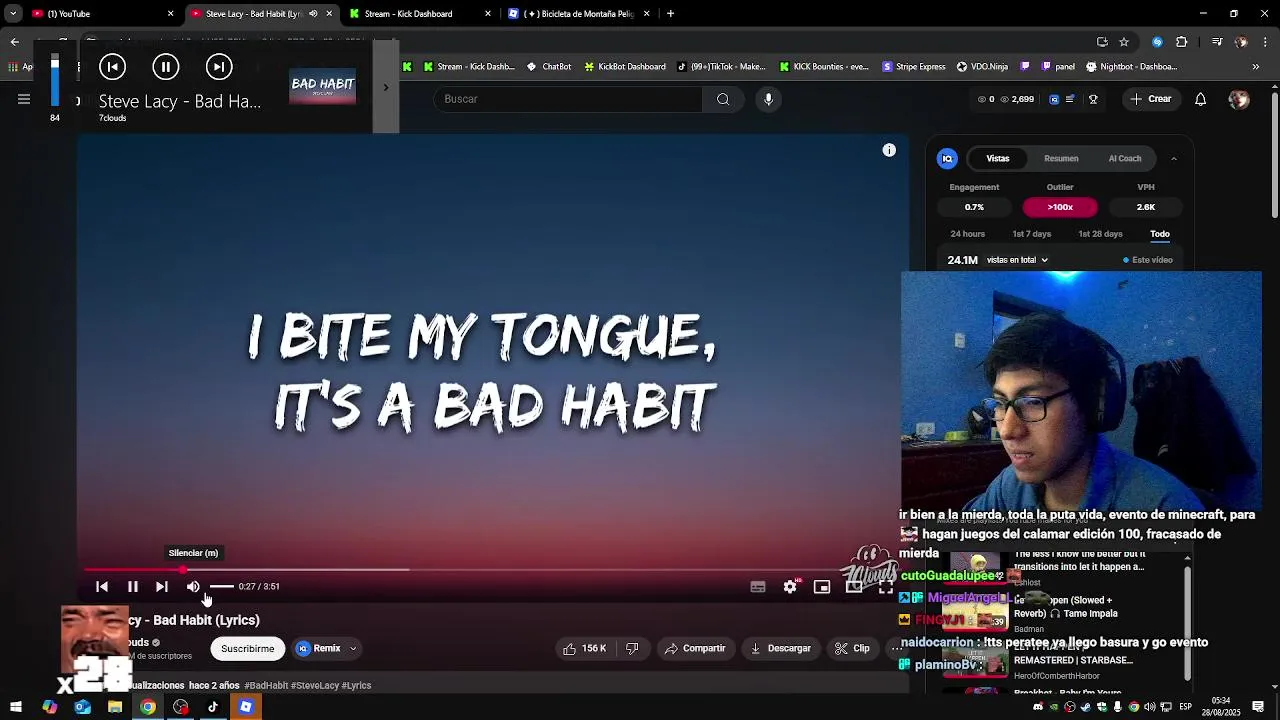Click the vidIQ logo icon in panel
The image size is (1280, 720).
(947, 158)
